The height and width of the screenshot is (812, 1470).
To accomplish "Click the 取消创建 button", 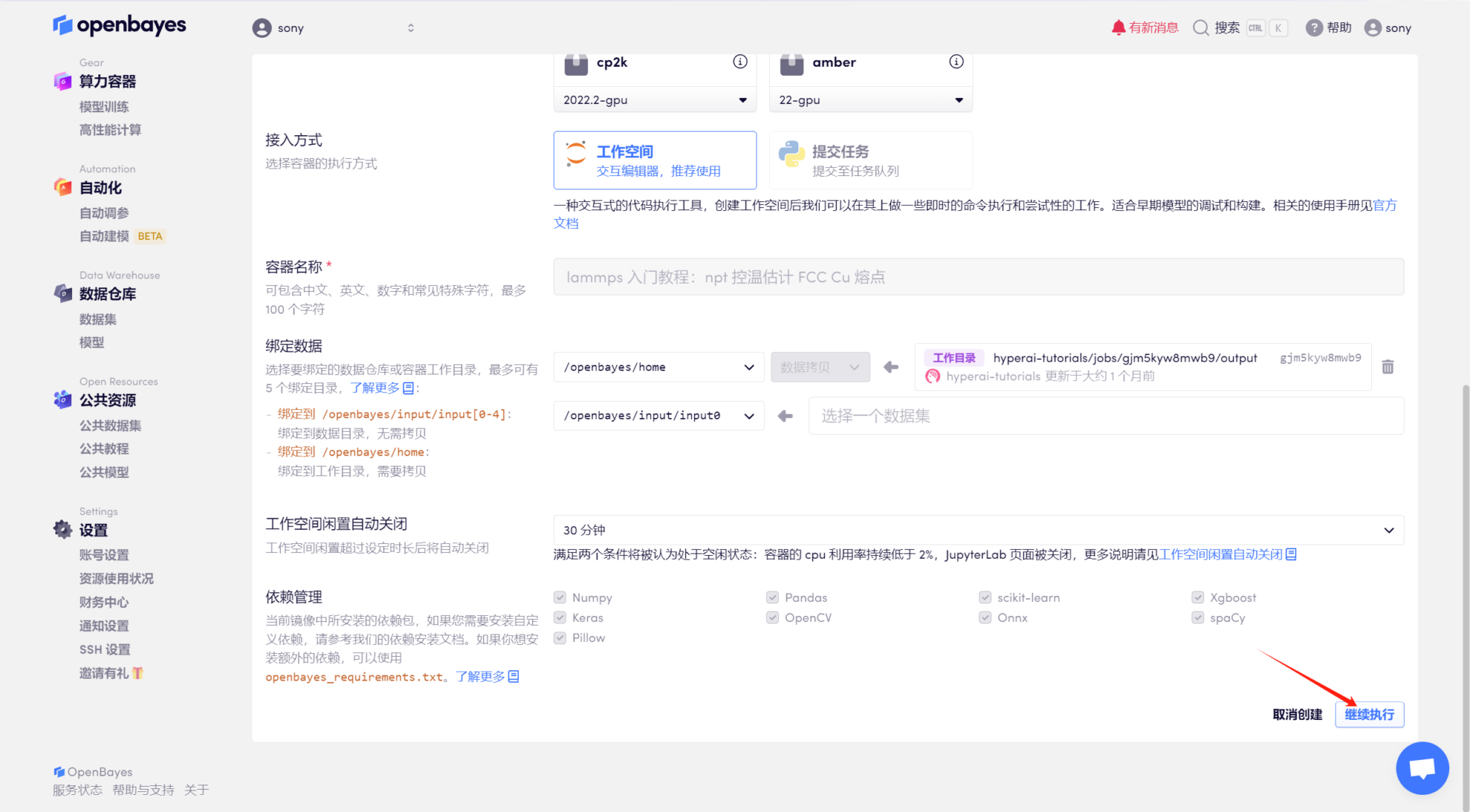I will click(x=1297, y=714).
